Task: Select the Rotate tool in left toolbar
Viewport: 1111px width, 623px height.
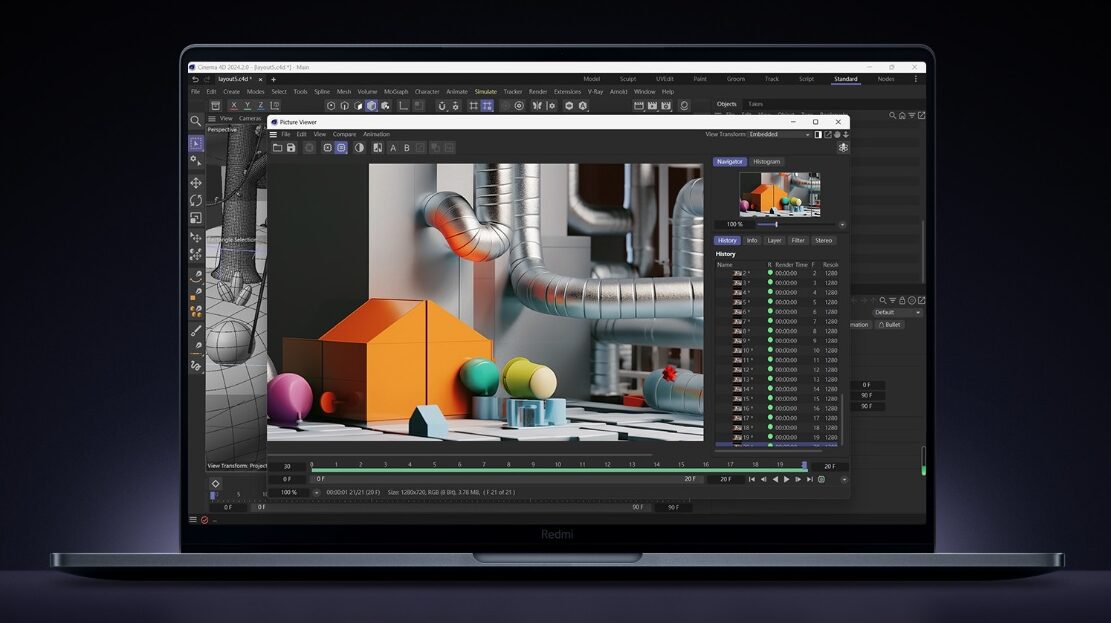Action: pos(196,200)
